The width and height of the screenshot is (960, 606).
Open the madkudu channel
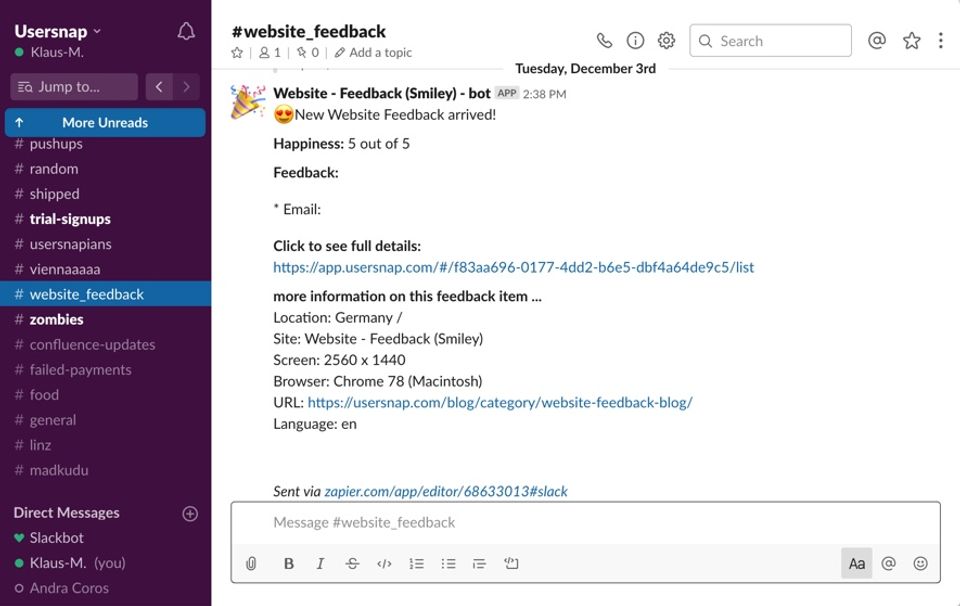click(x=105, y=470)
